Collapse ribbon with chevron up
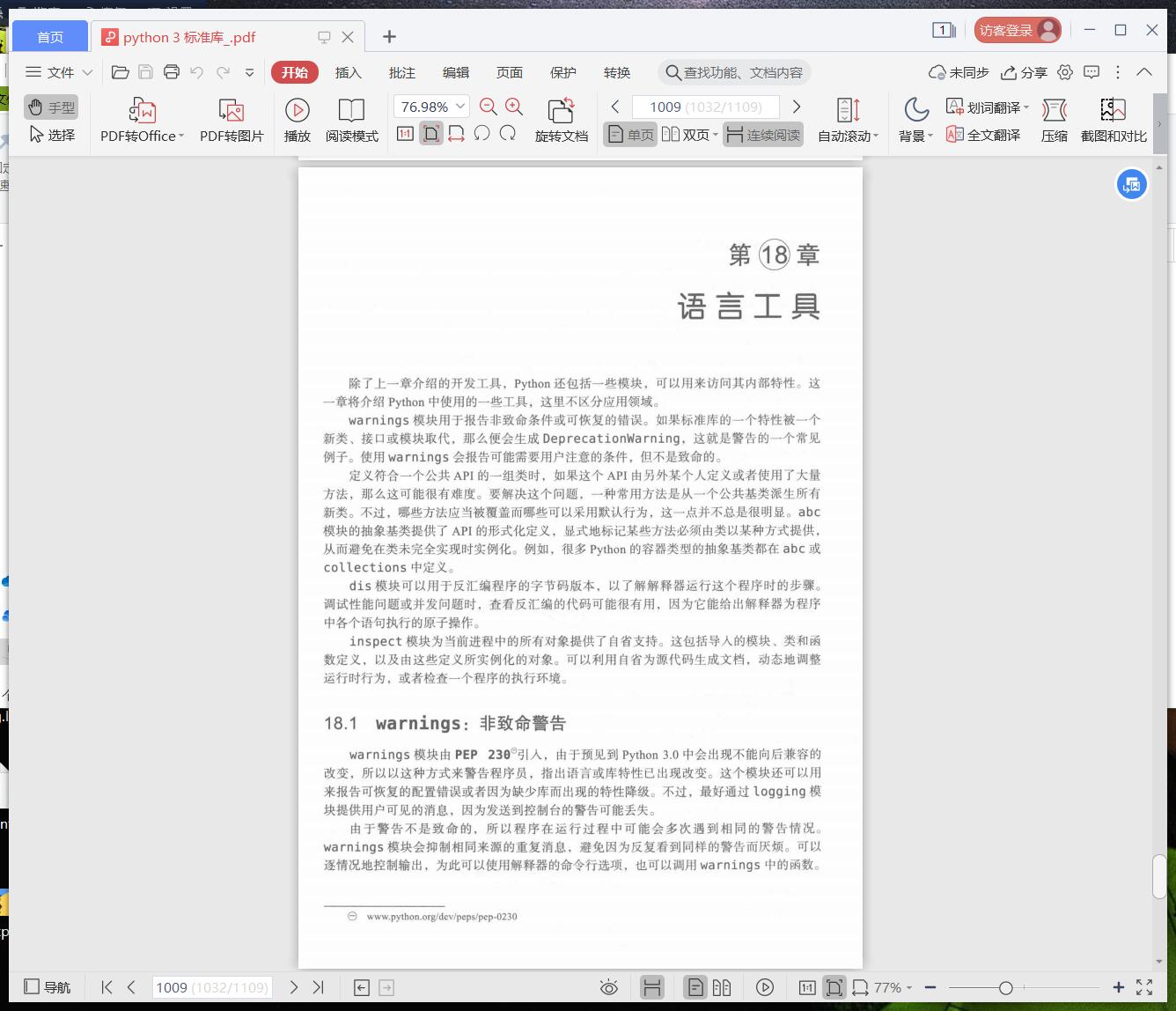 pos(1144,72)
